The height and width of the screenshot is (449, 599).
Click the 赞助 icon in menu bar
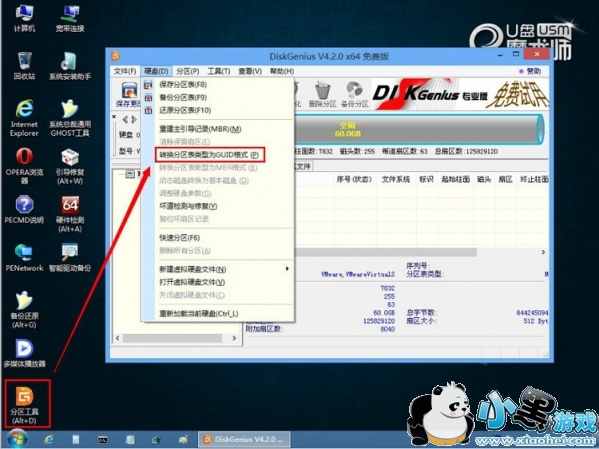coord(530,71)
